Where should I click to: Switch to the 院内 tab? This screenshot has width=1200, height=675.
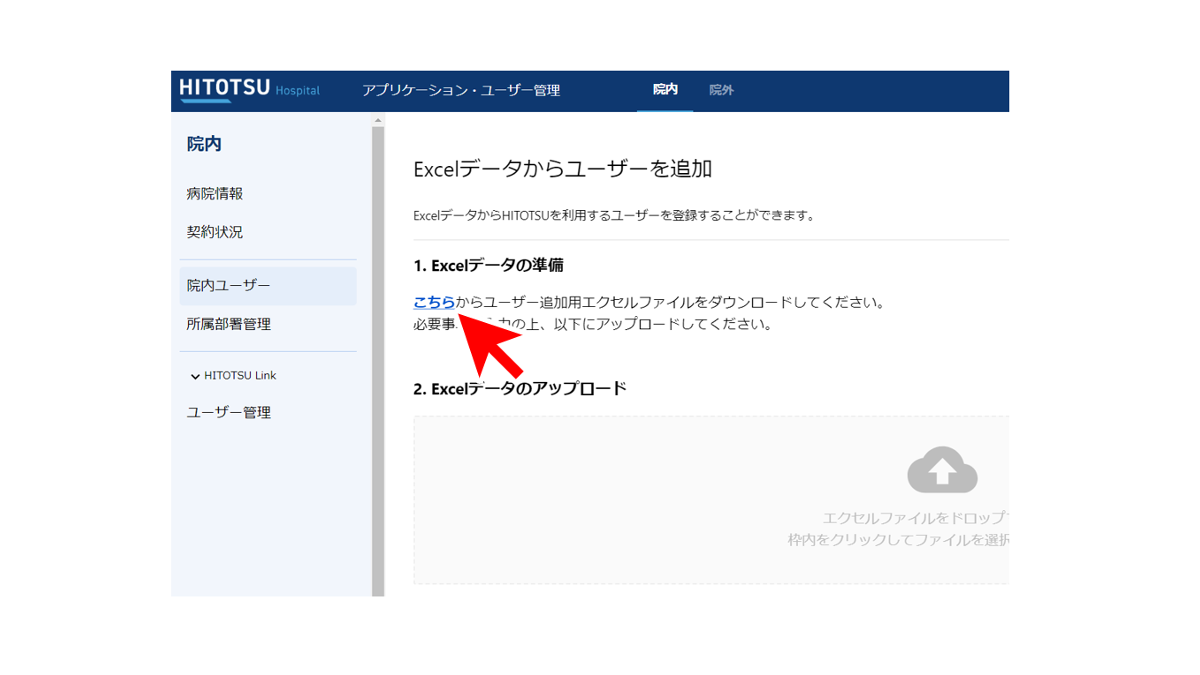pyautogui.click(x=665, y=90)
